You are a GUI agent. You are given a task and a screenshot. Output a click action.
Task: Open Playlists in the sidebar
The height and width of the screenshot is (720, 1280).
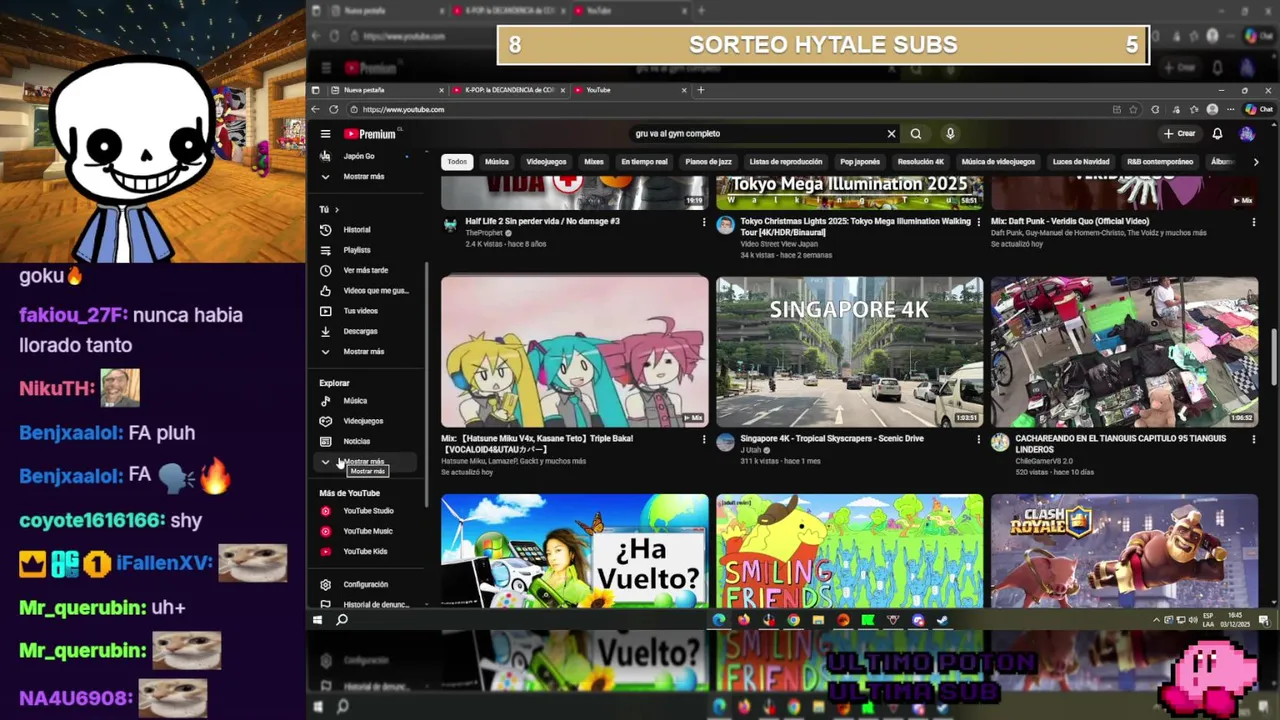(x=365, y=250)
